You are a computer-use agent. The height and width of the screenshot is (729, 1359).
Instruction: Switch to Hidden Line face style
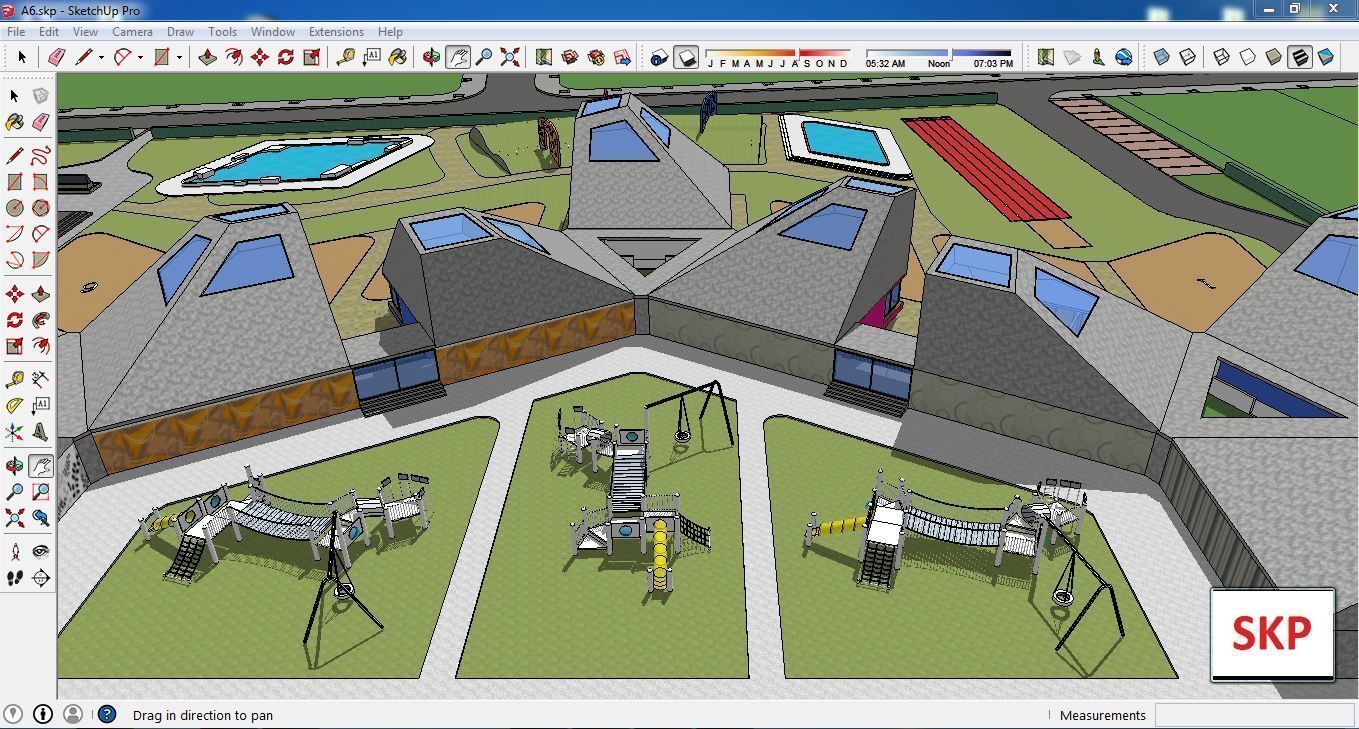[x=1248, y=57]
